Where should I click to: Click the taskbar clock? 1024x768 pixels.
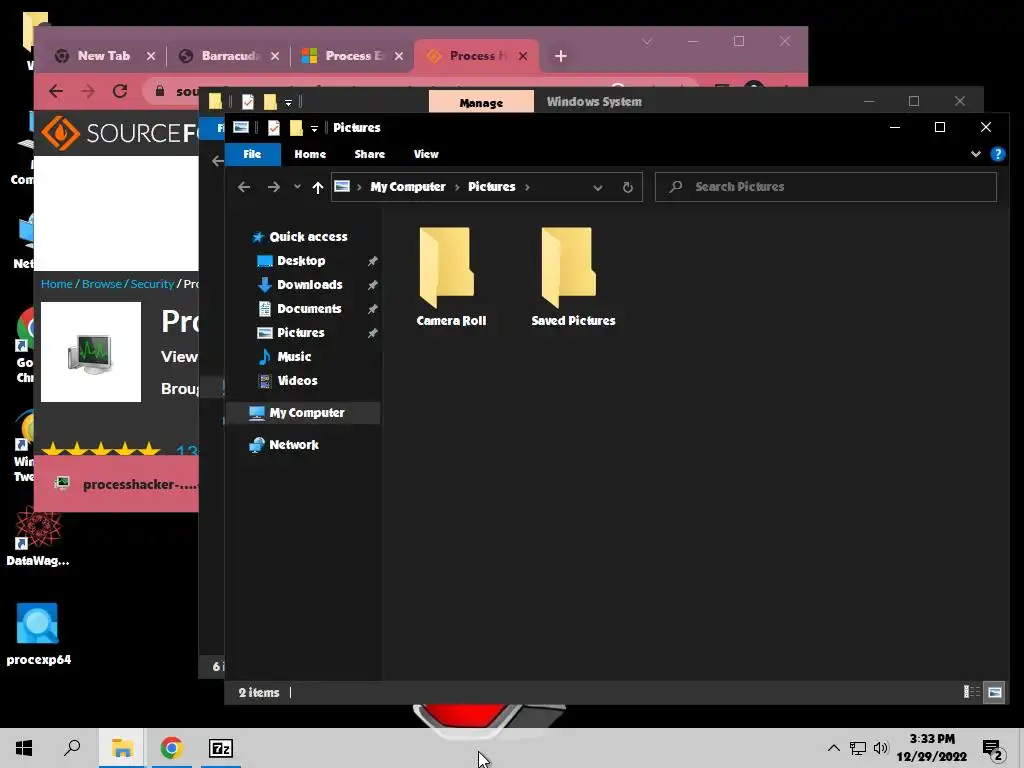point(931,748)
